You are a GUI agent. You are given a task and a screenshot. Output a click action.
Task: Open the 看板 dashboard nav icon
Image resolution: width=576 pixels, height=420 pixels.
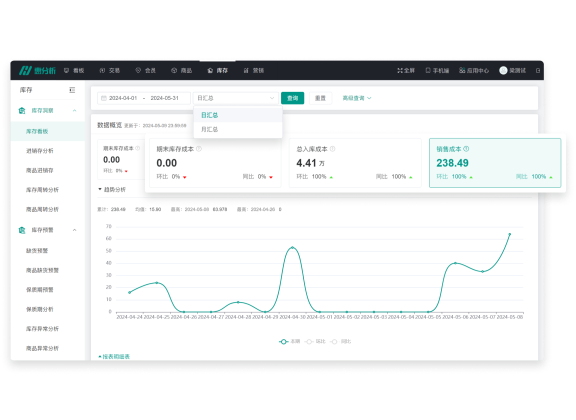(66, 70)
